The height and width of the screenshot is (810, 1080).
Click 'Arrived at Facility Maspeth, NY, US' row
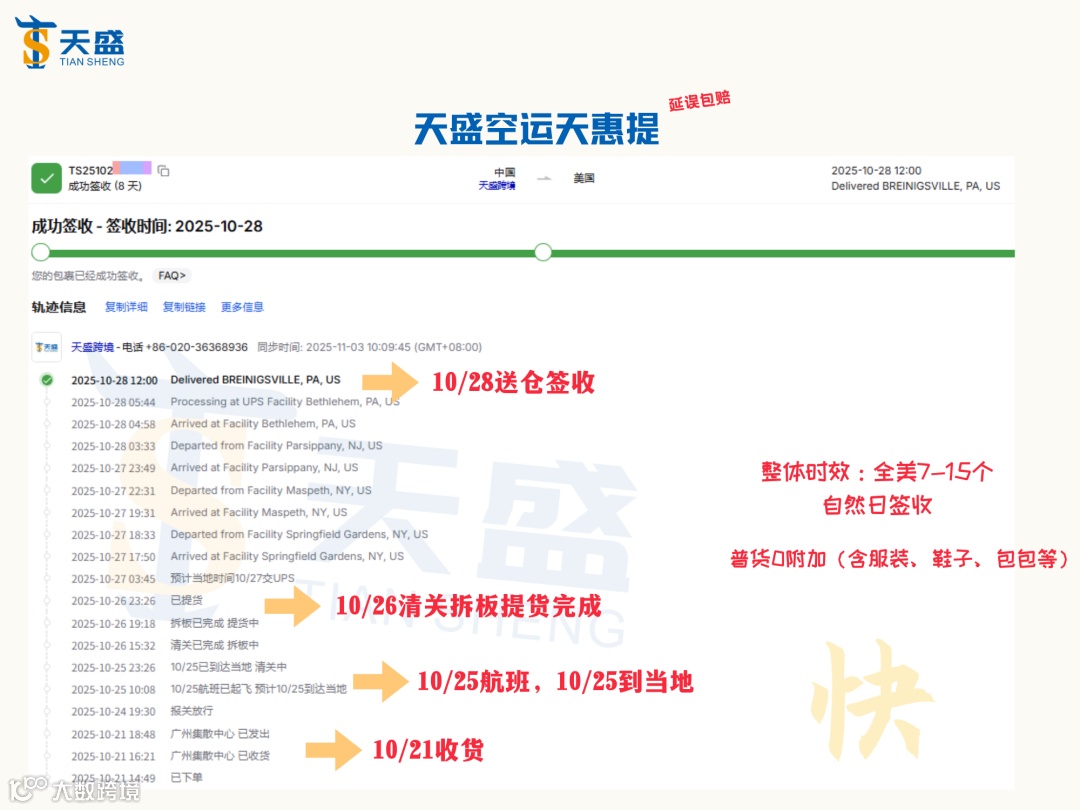(209, 512)
